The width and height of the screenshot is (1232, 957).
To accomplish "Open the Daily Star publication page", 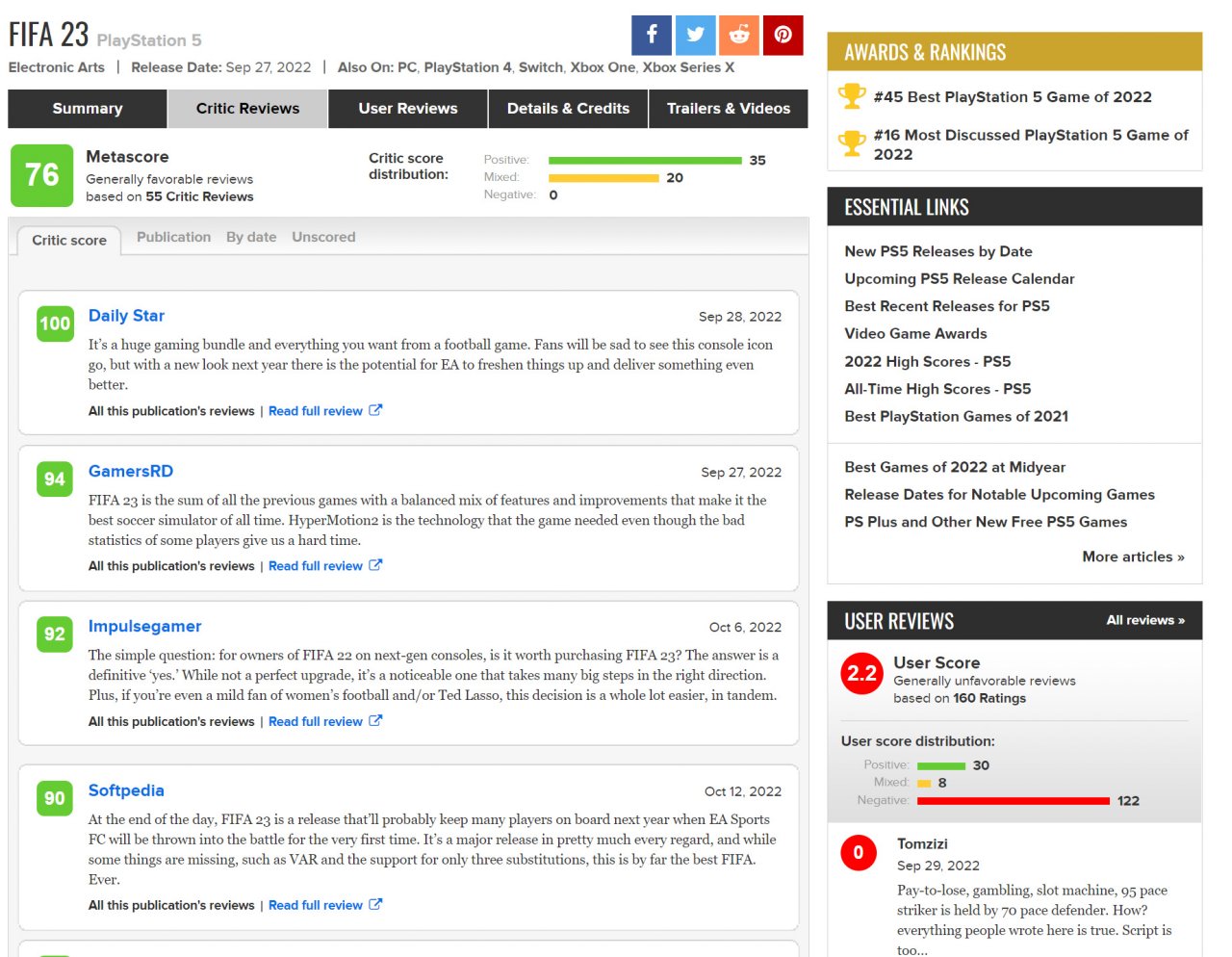I will (126, 316).
